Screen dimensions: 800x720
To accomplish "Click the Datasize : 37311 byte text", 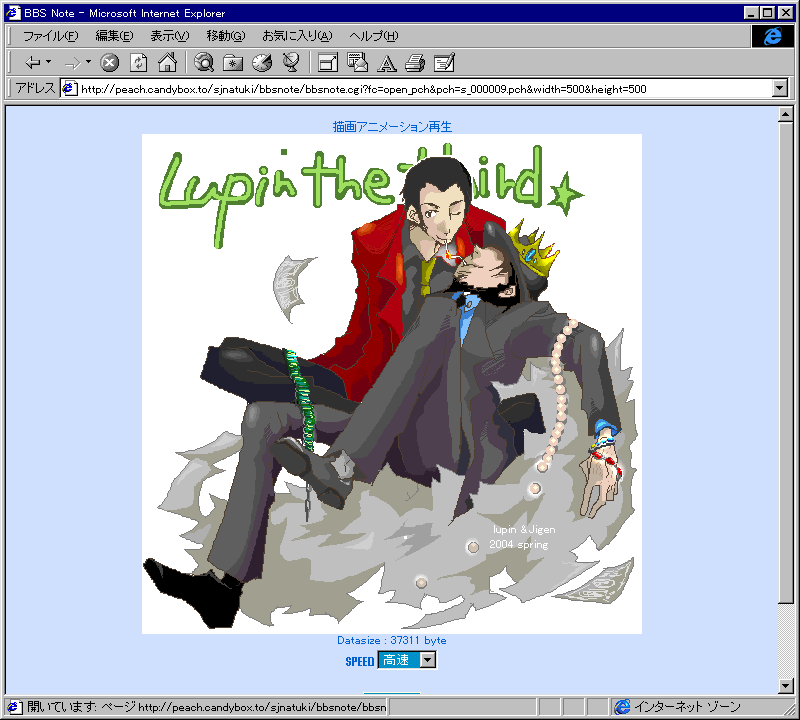I will click(x=392, y=640).
